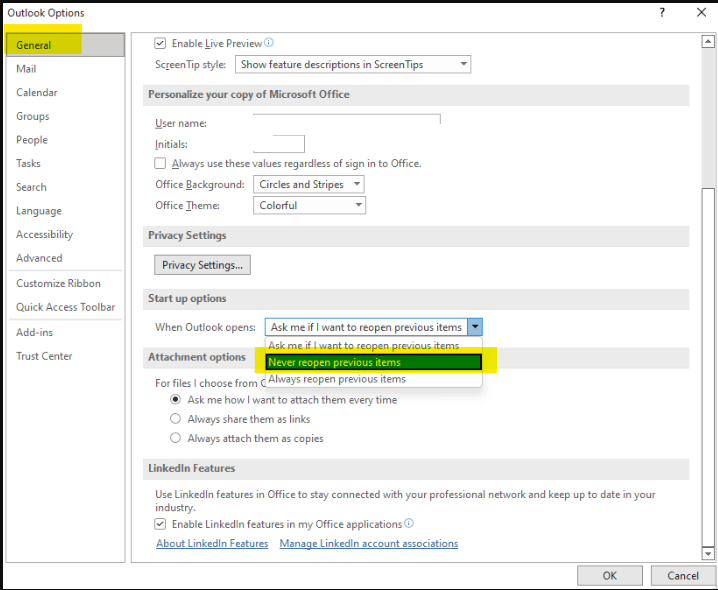This screenshot has width=718, height=590.
Task: Open the People category
Action: [65, 140]
